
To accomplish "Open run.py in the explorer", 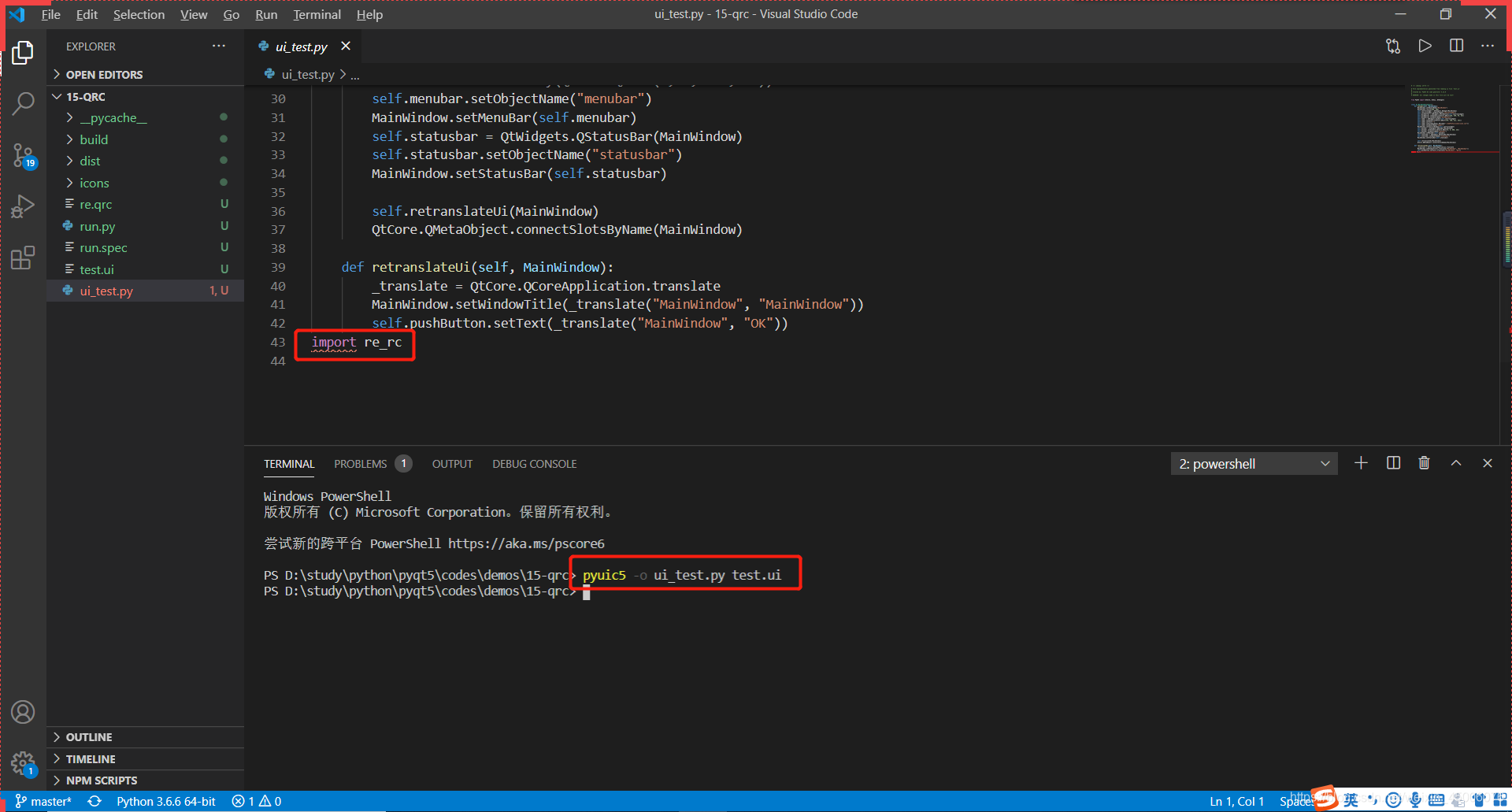I will [146, 226].
